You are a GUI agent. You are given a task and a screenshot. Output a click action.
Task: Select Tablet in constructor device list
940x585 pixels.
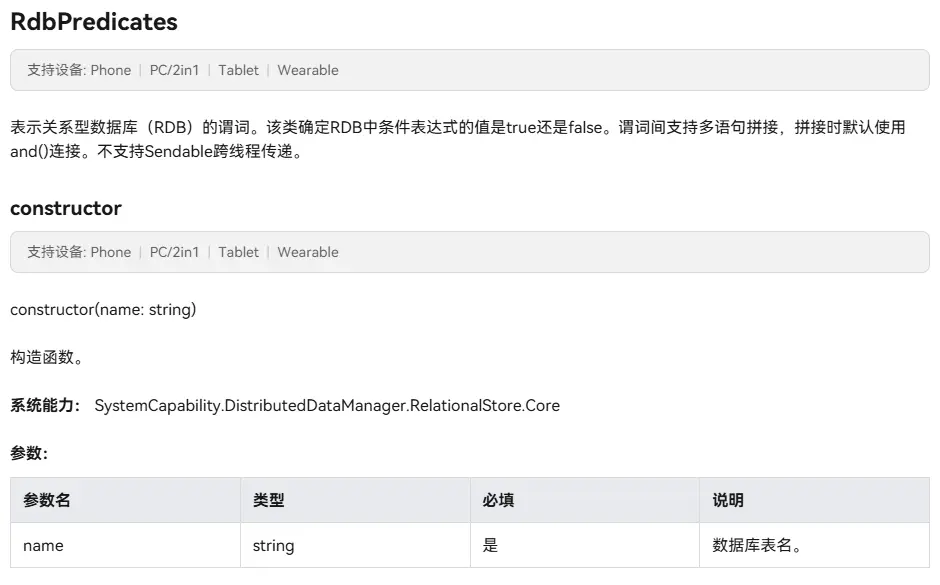pos(238,252)
